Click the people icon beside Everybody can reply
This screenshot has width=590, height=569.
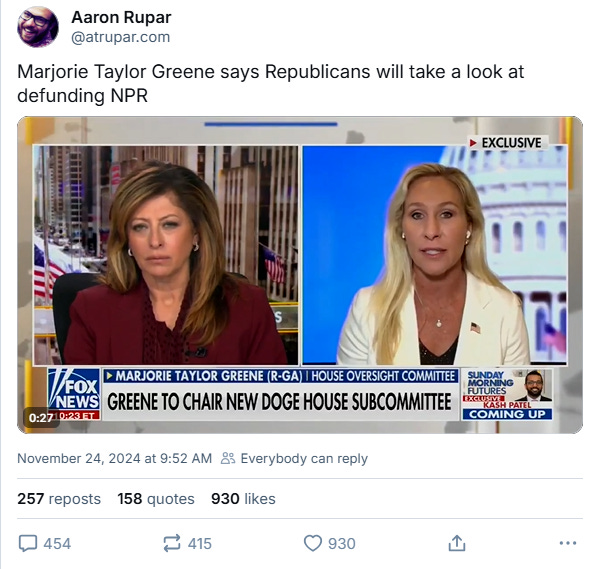point(228,458)
